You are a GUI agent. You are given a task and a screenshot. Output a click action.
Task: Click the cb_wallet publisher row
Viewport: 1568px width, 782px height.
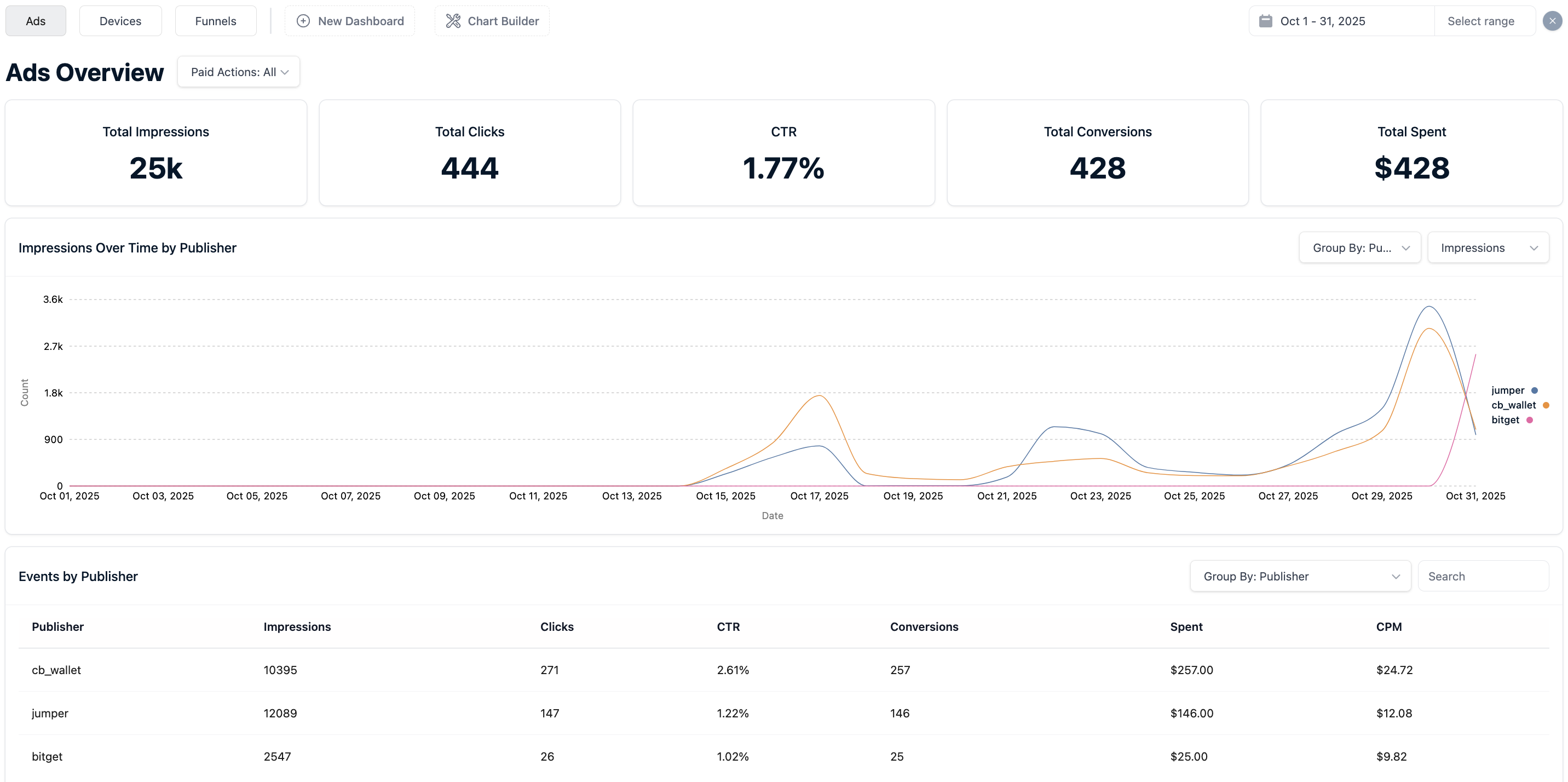[56, 670]
